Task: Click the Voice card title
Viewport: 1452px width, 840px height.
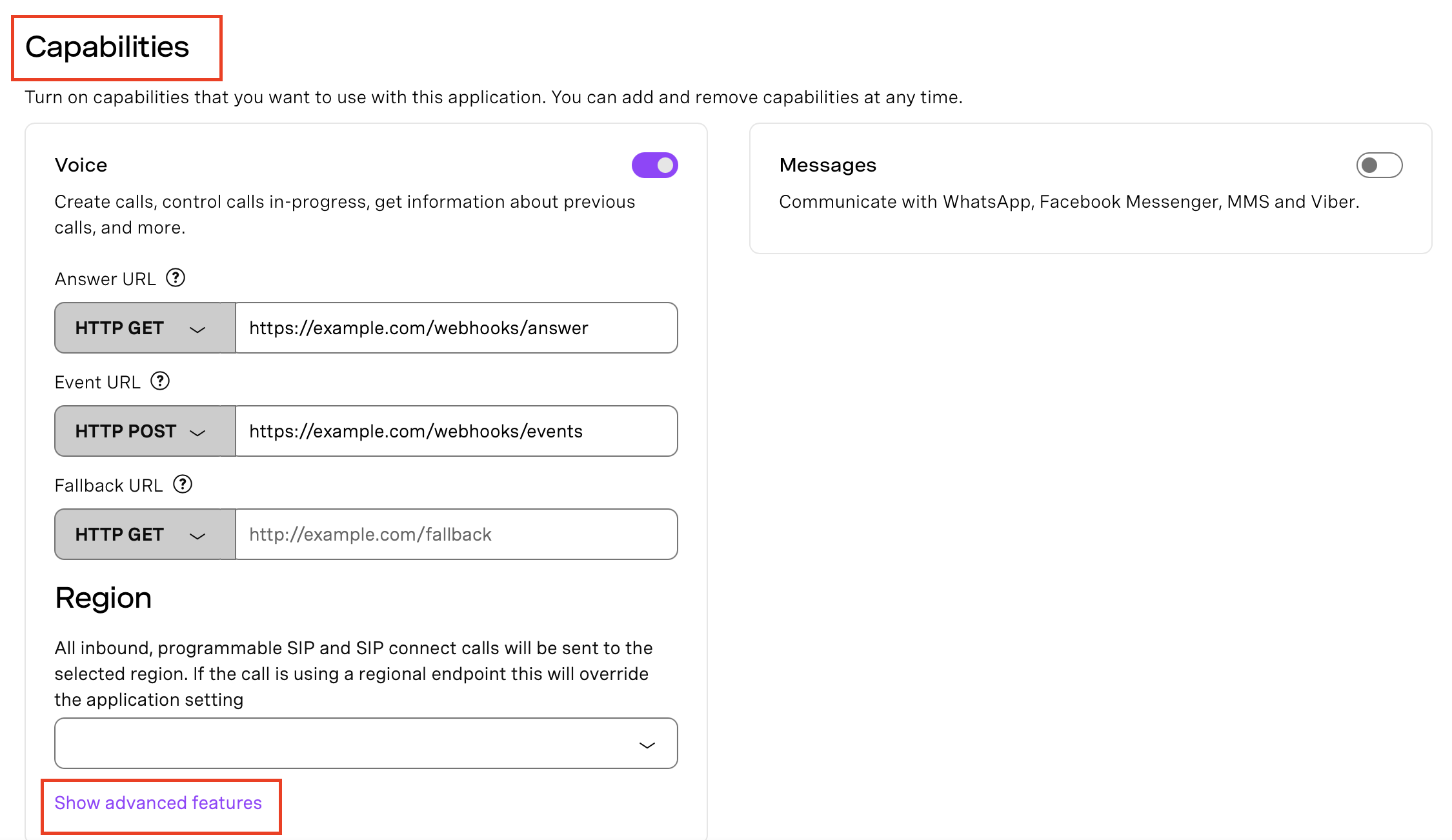Action: click(x=81, y=165)
